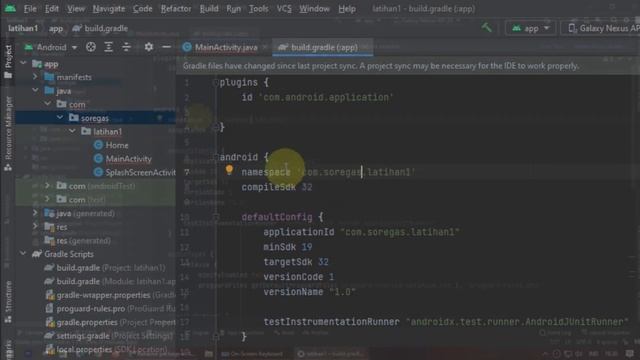Open the VCS menu

click(284, 9)
